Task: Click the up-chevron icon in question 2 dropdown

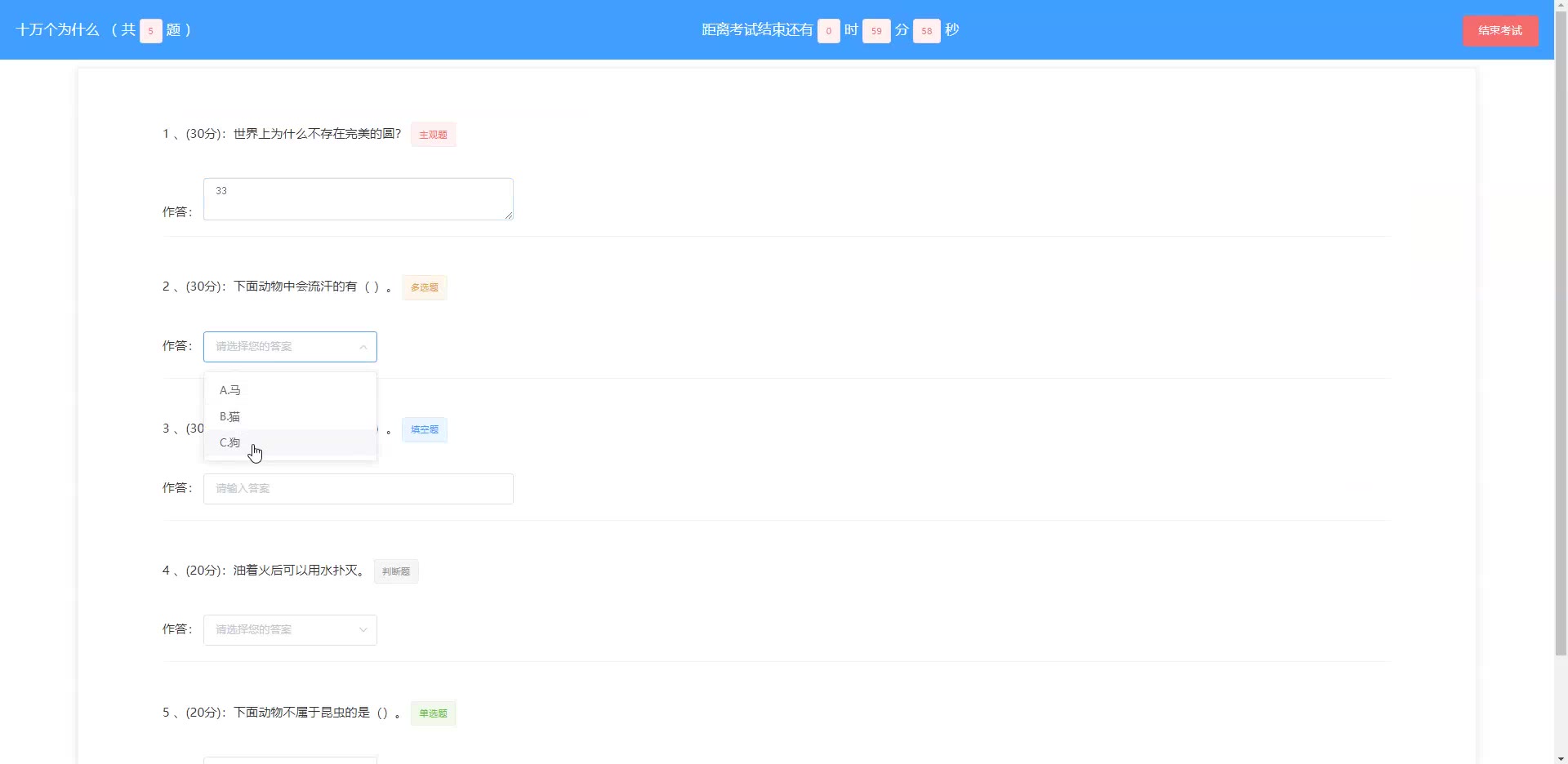Action: coord(363,347)
